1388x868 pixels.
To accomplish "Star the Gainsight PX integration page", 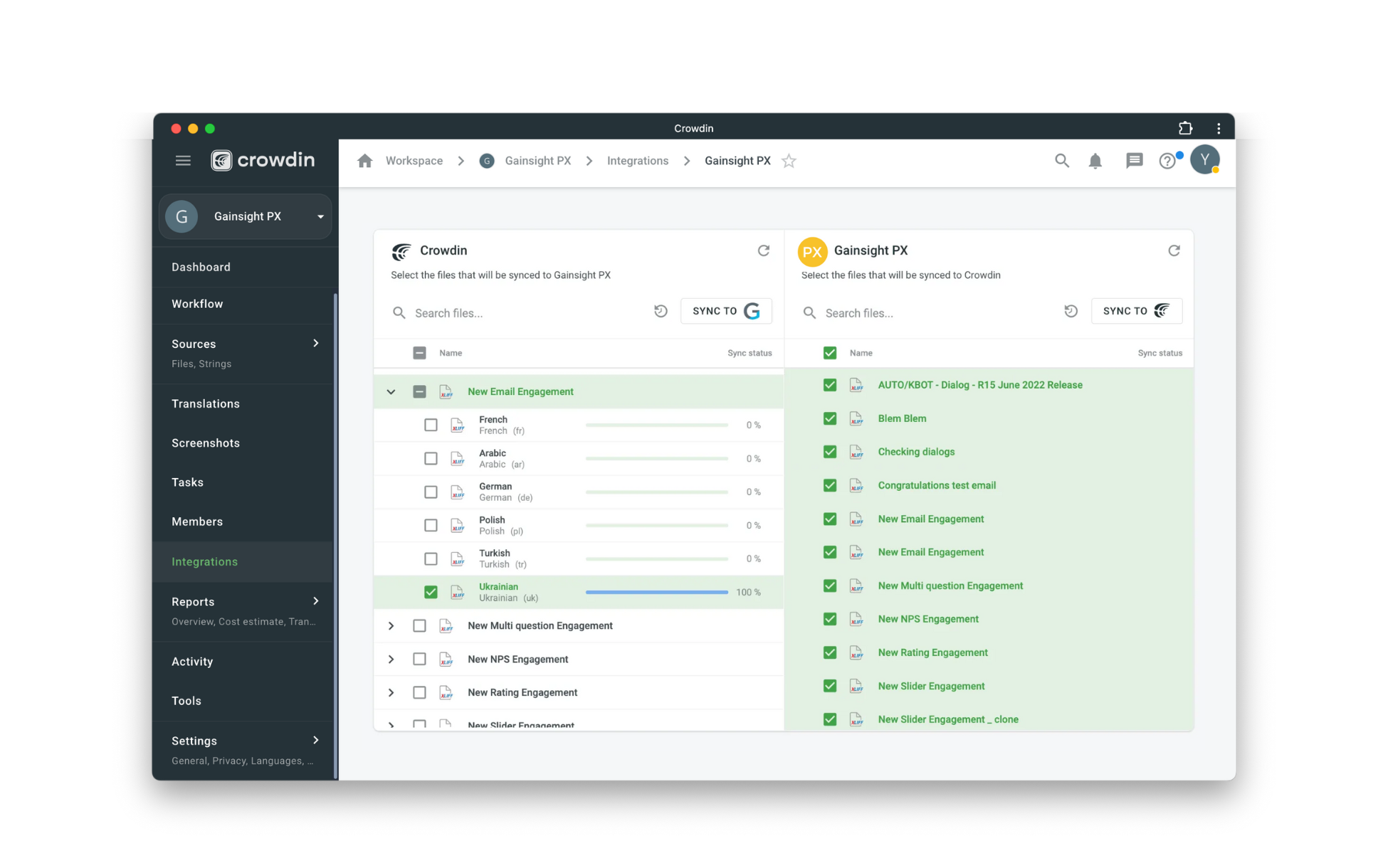I will point(789,161).
